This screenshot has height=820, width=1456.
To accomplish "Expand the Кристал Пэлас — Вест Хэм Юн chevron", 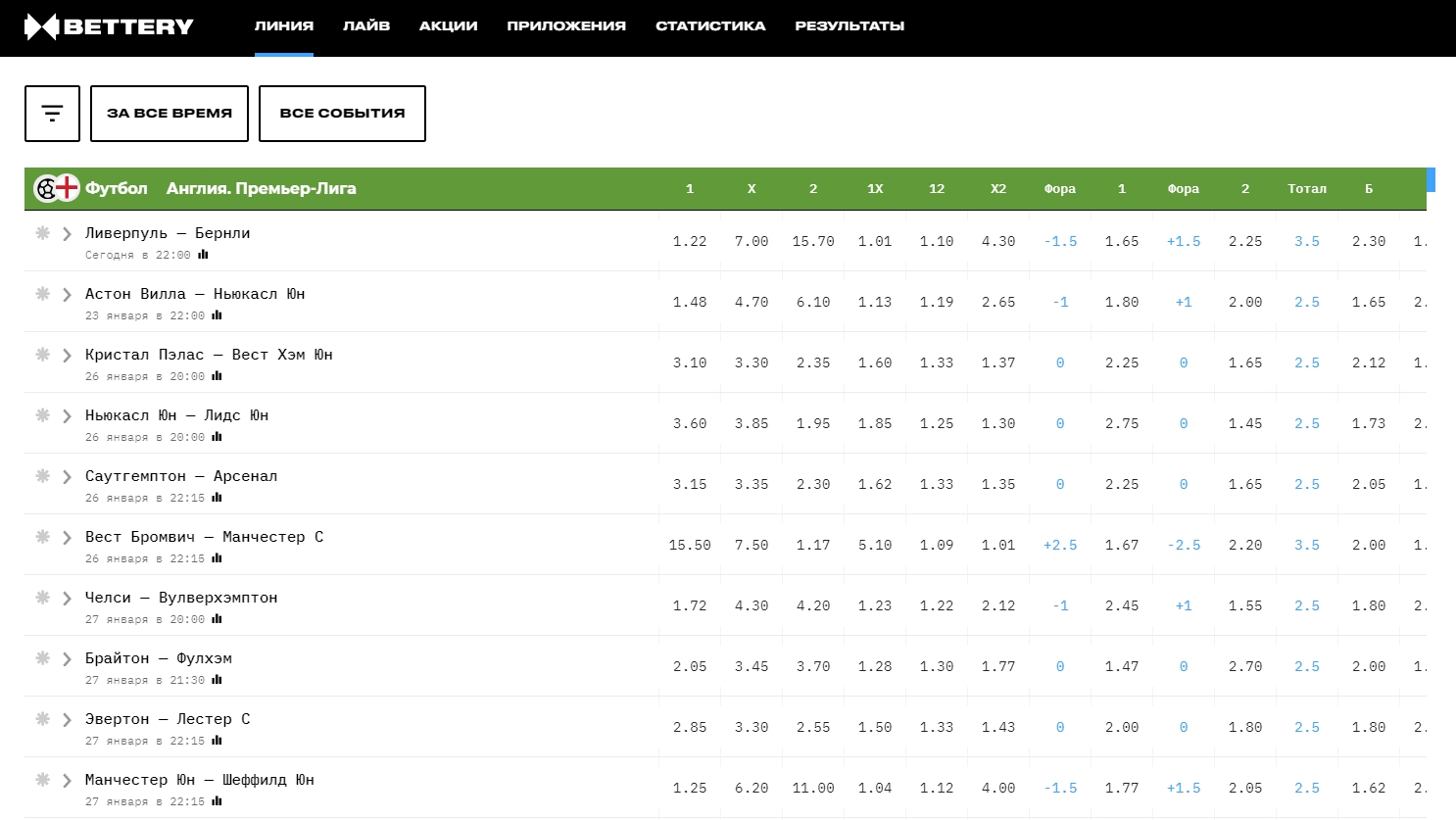I will click(x=68, y=356).
